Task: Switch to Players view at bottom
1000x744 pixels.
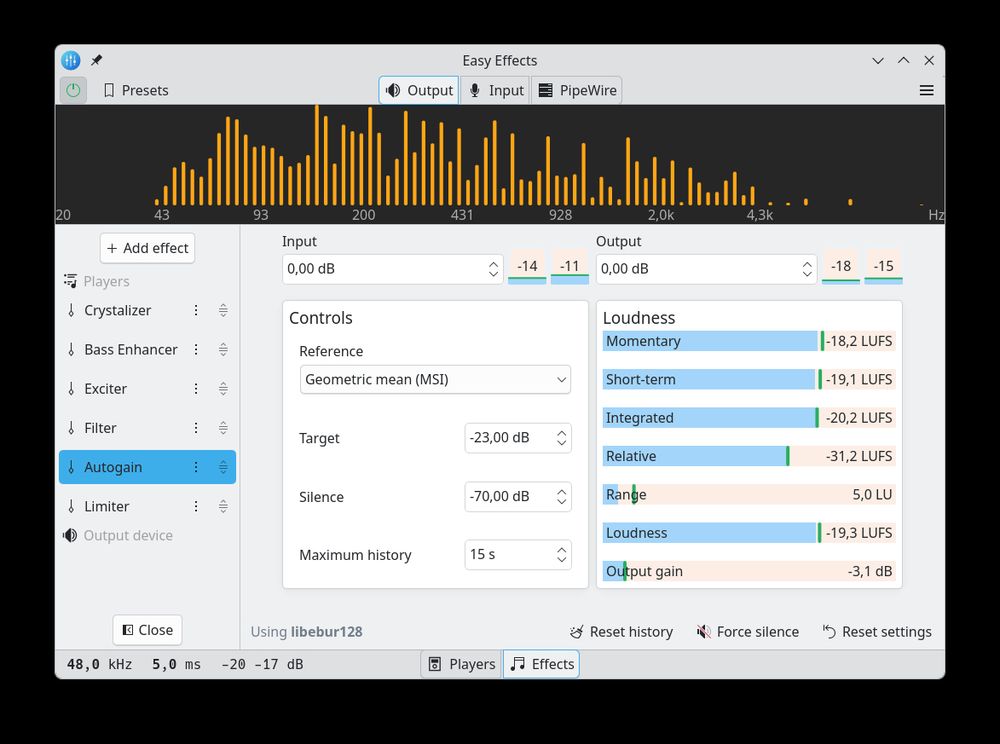Action: tap(462, 664)
